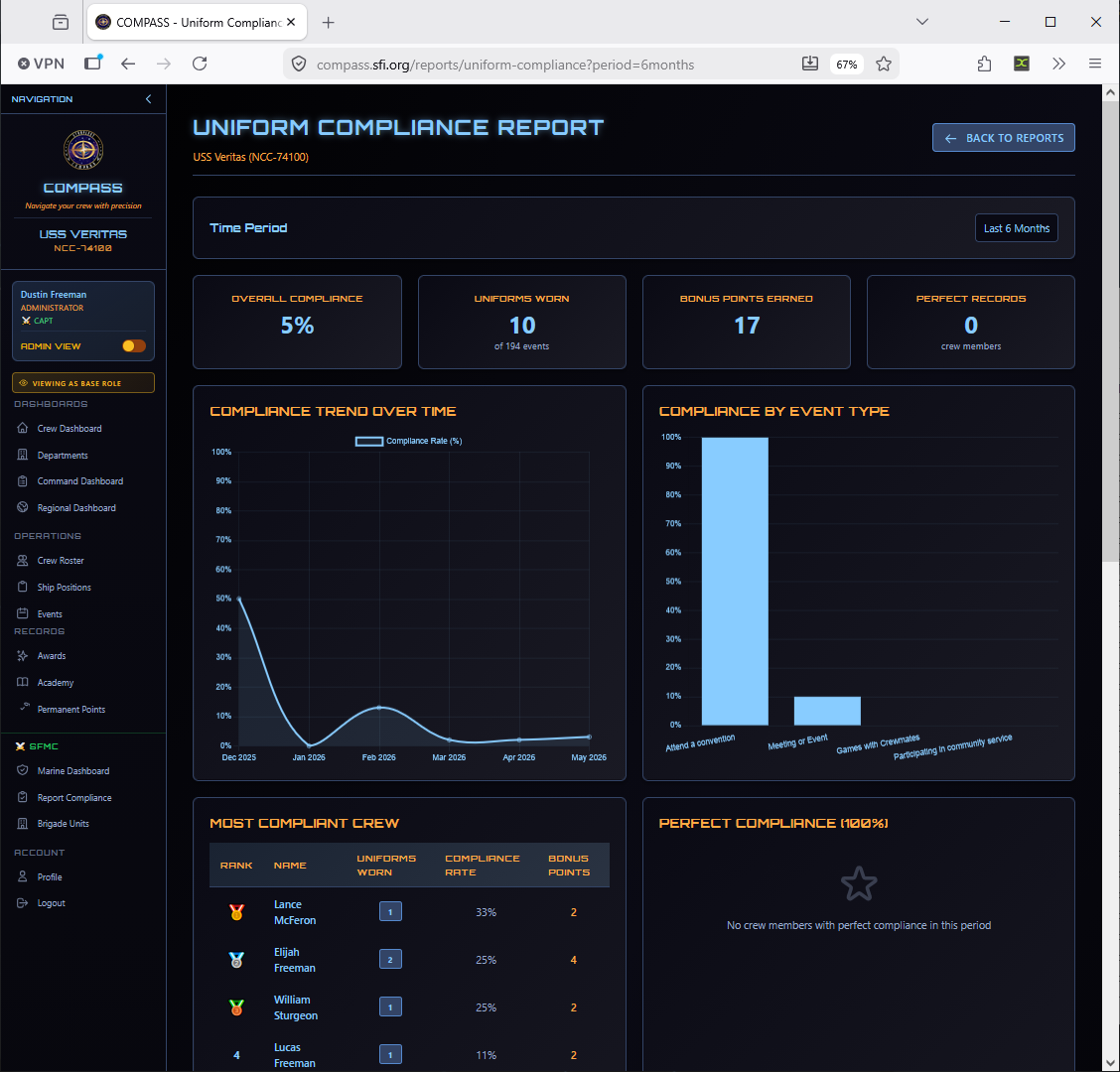Click the 67% zoom level indicator
This screenshot has height=1072, width=1120.
pos(846,65)
